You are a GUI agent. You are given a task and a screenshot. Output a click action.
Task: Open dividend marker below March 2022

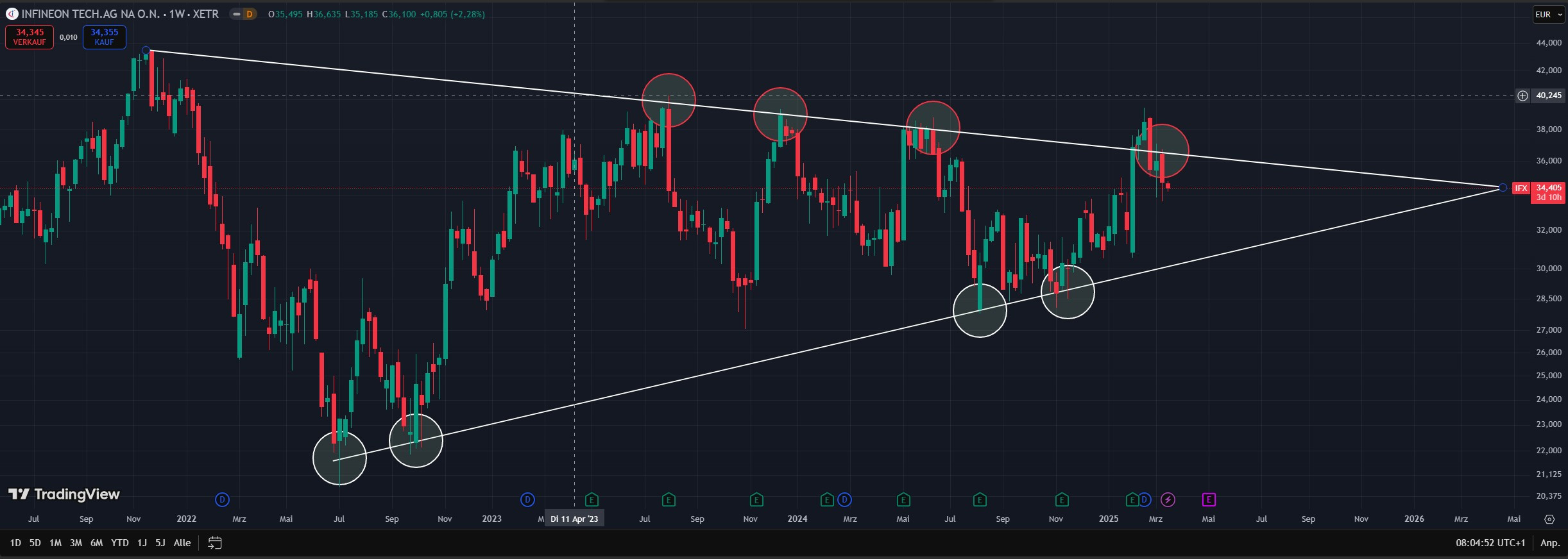[x=222, y=499]
